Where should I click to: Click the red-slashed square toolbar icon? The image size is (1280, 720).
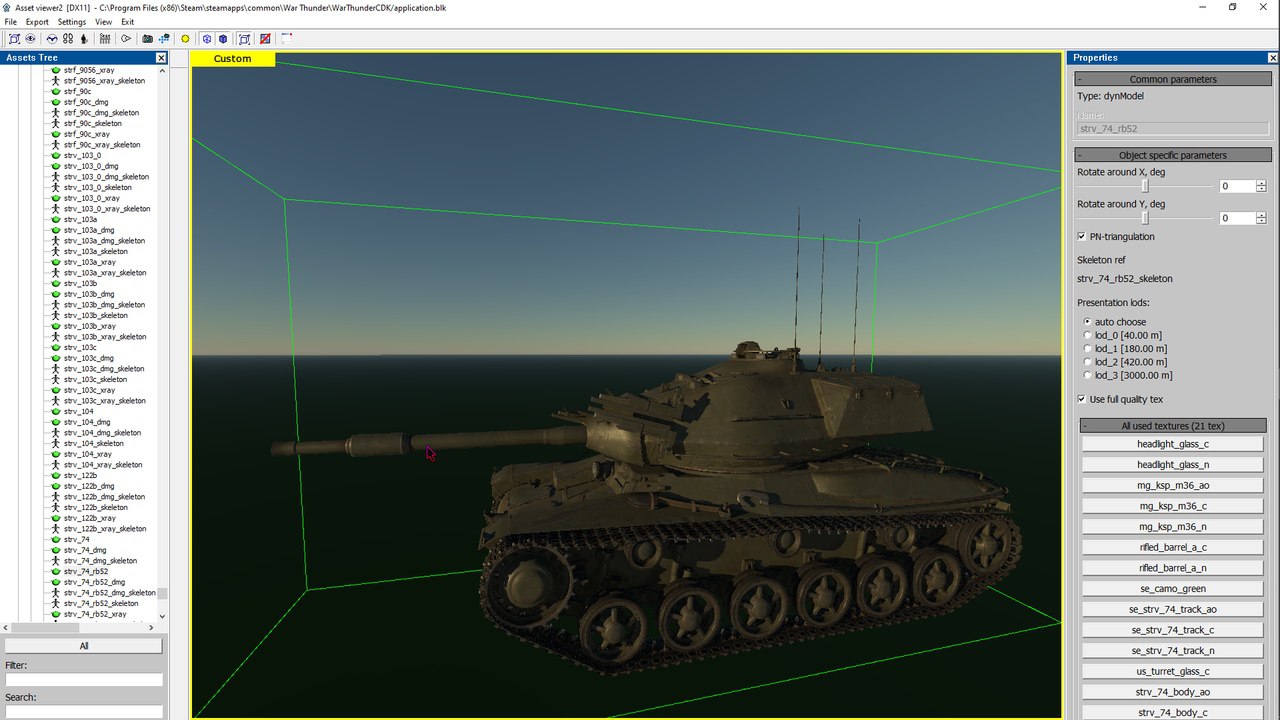pos(265,39)
